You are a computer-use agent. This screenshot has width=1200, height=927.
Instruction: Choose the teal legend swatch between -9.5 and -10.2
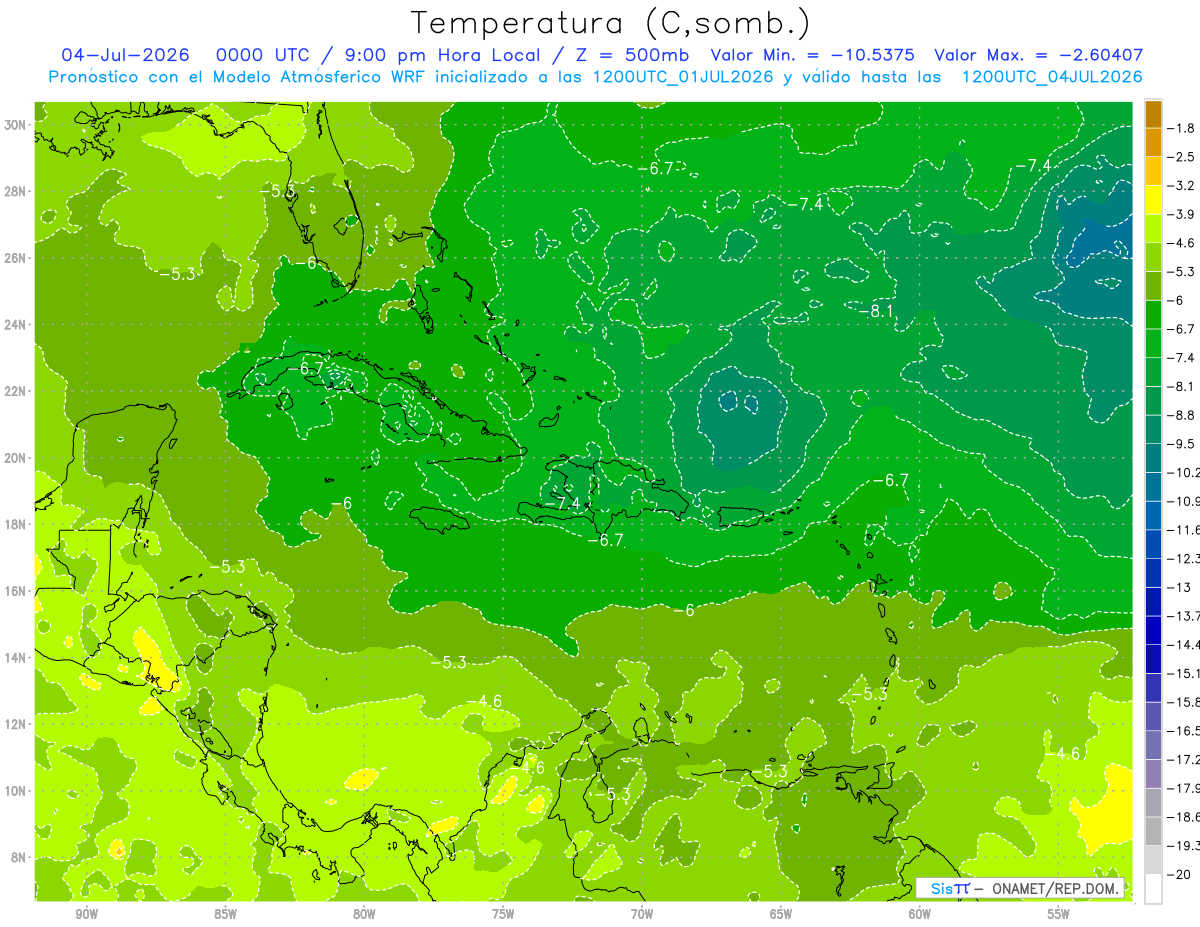click(1153, 458)
